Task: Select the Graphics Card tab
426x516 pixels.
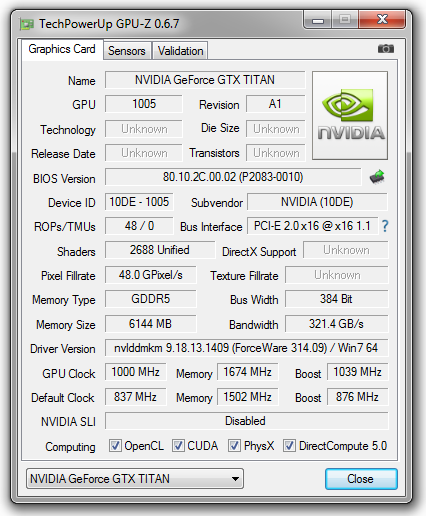Action: (x=62, y=49)
